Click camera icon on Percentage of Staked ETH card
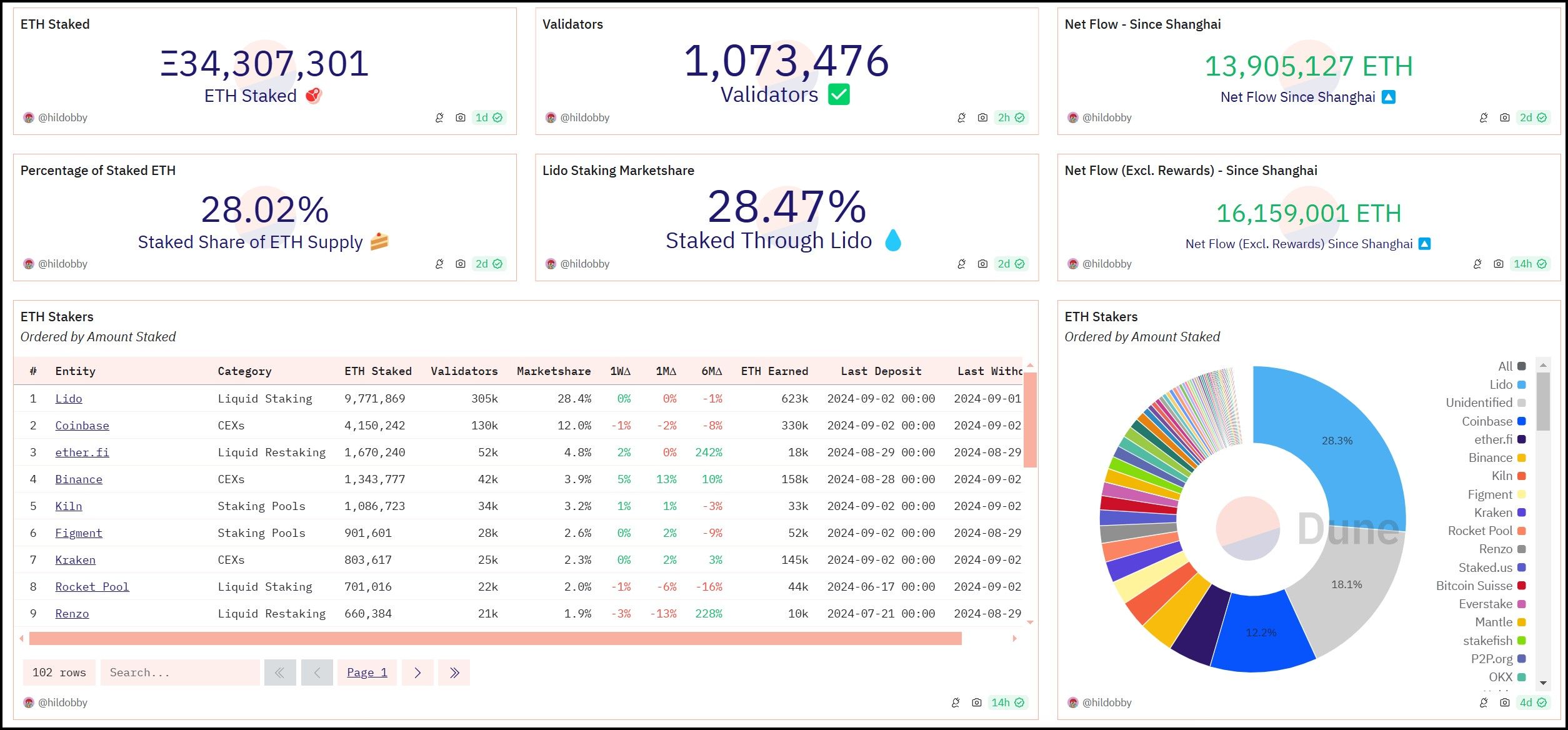The height and width of the screenshot is (730, 1568). click(x=461, y=264)
